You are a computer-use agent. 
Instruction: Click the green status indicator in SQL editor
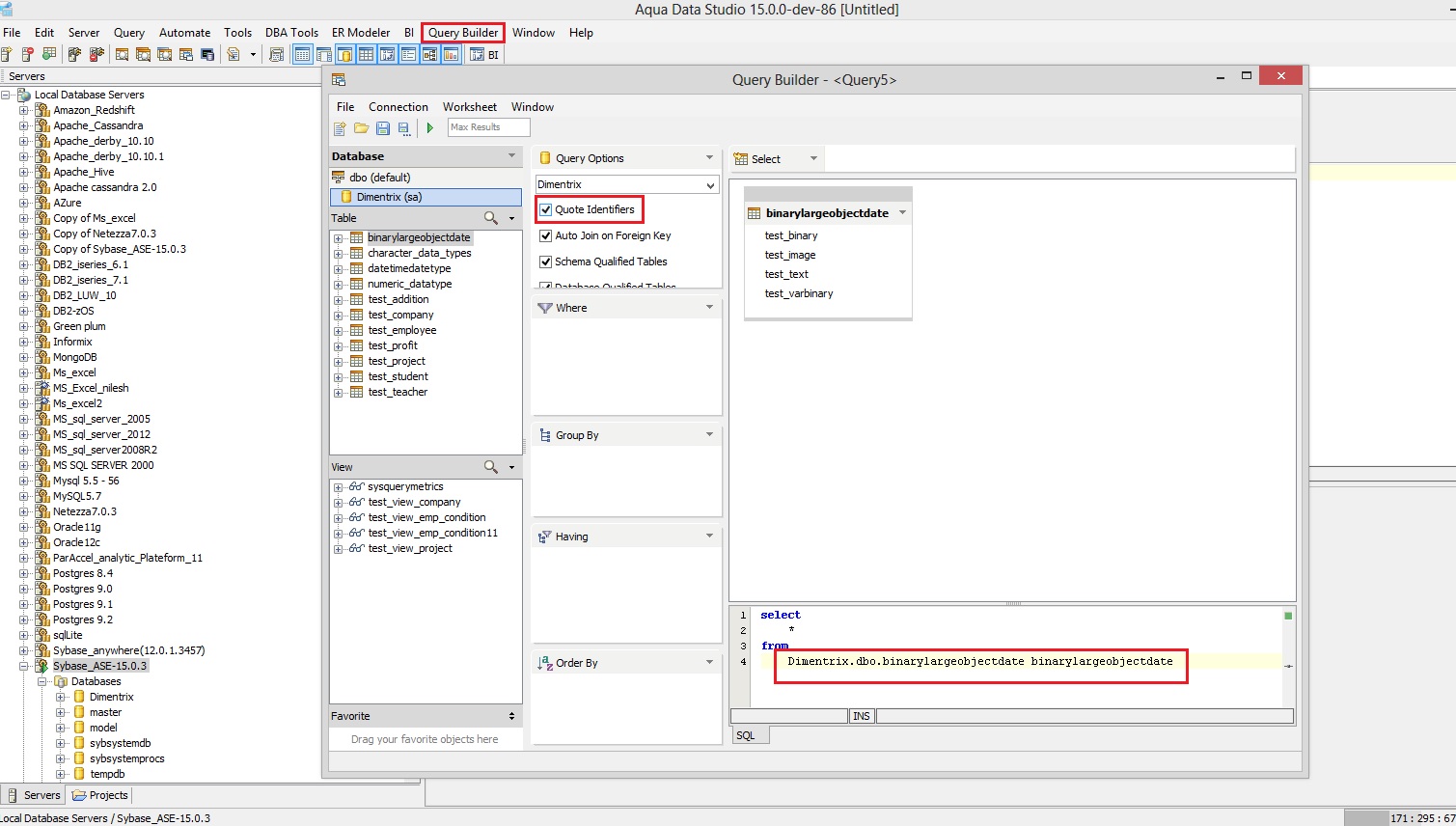point(1288,616)
